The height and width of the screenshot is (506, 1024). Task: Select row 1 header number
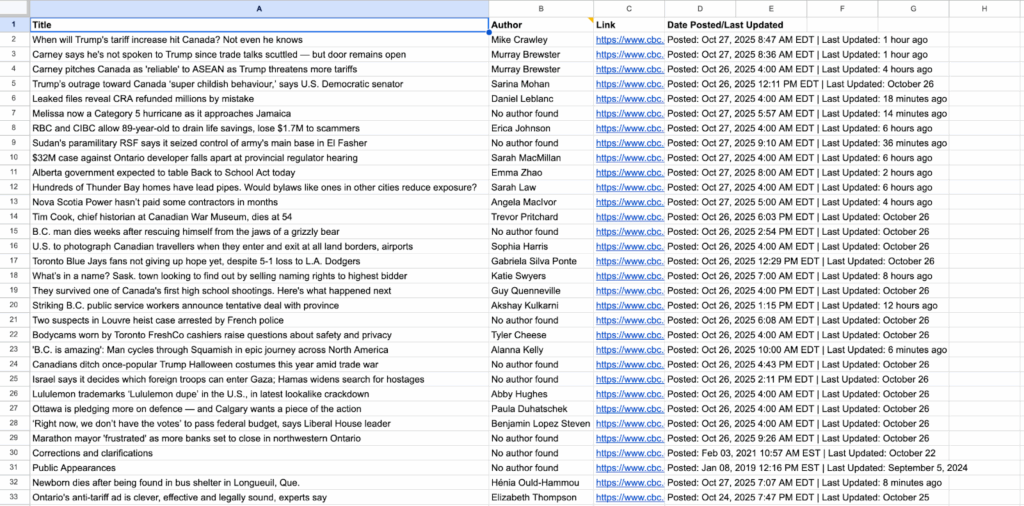(14, 25)
